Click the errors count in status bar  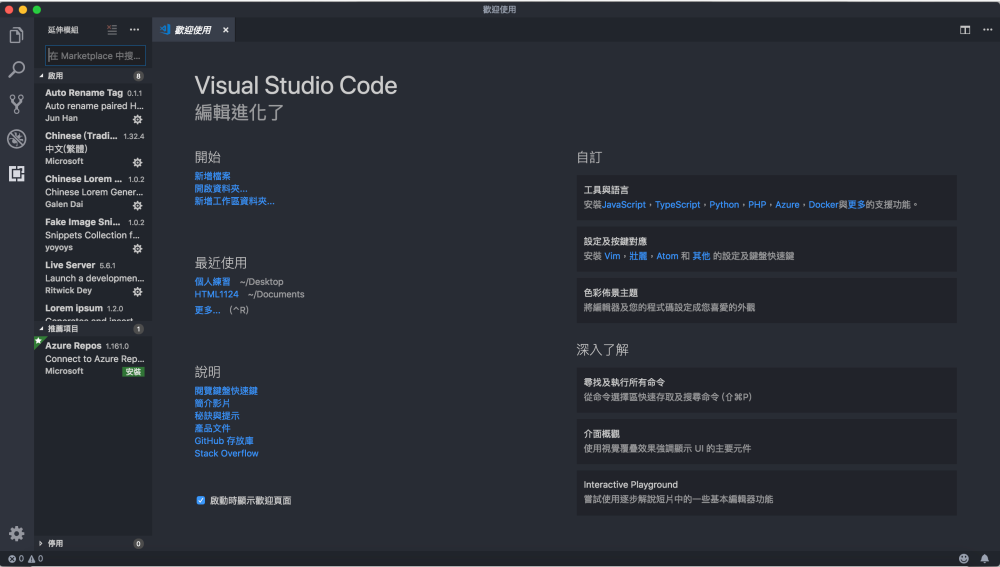tap(16, 559)
